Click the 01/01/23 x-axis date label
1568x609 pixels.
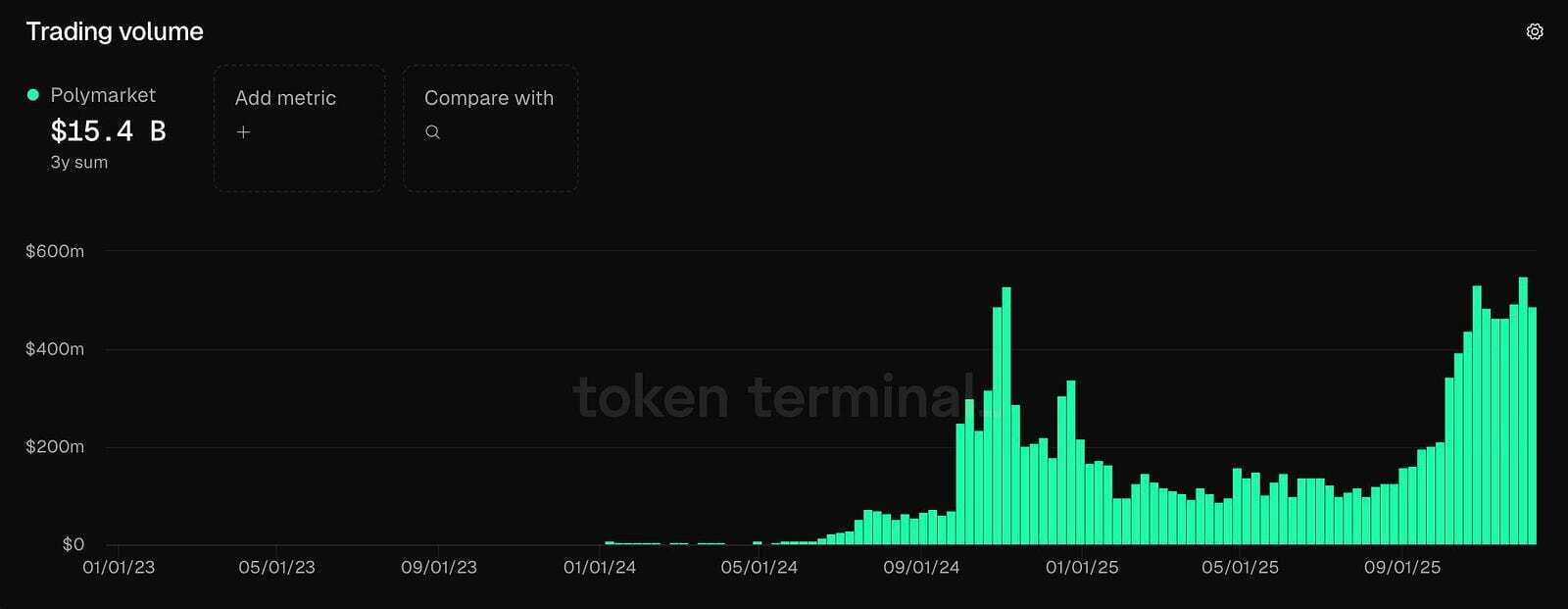(119, 568)
